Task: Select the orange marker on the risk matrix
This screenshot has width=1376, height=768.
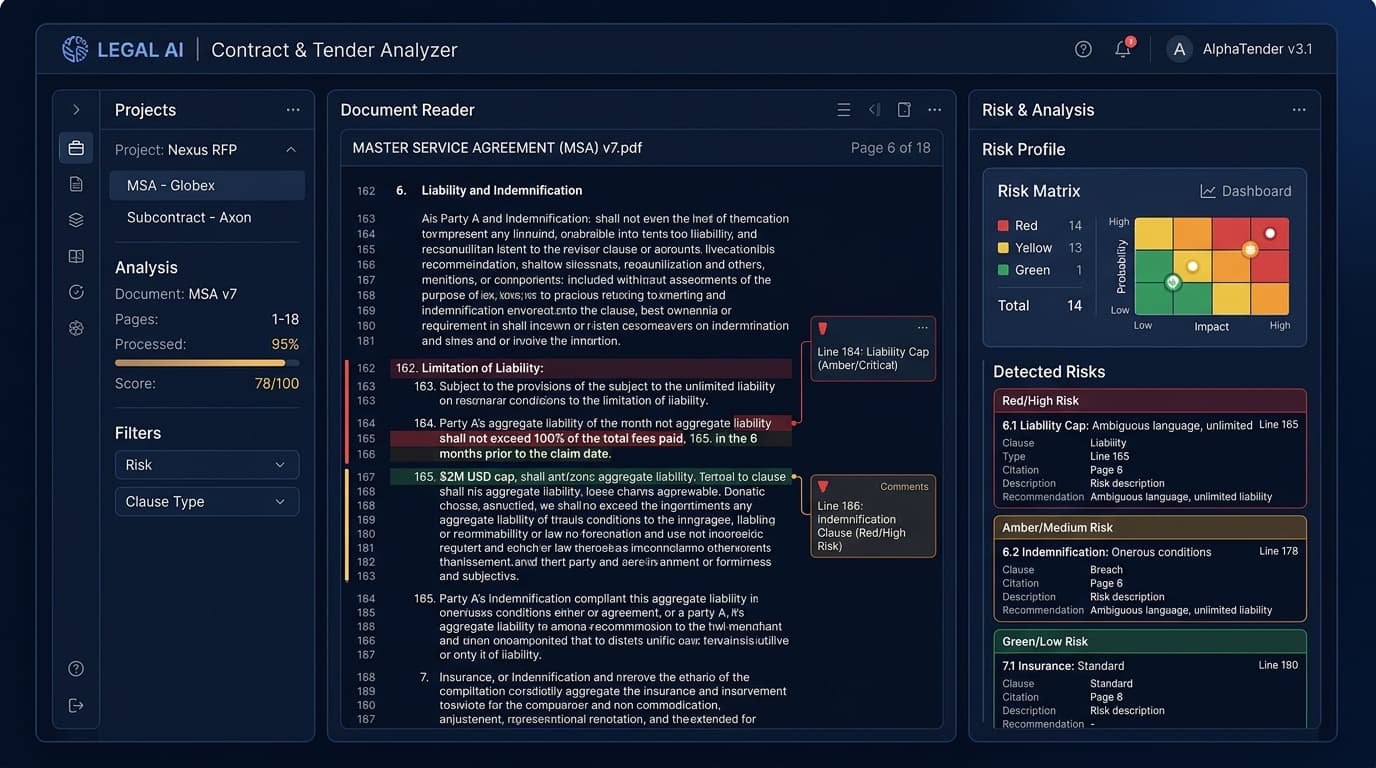Action: pos(1249,249)
